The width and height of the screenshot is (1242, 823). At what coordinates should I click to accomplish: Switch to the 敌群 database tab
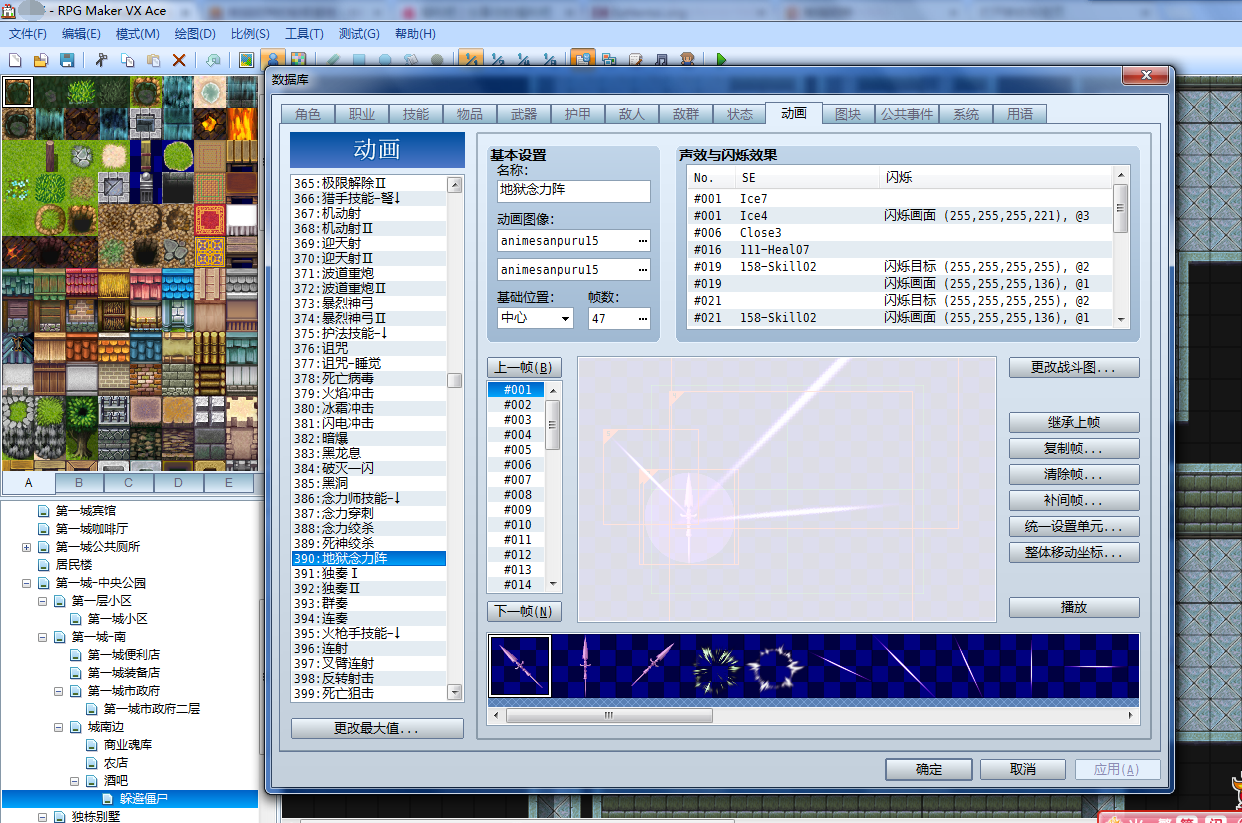[686, 114]
